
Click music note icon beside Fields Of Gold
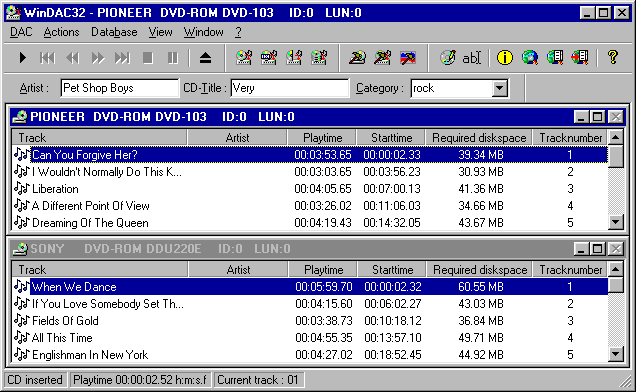21,321
